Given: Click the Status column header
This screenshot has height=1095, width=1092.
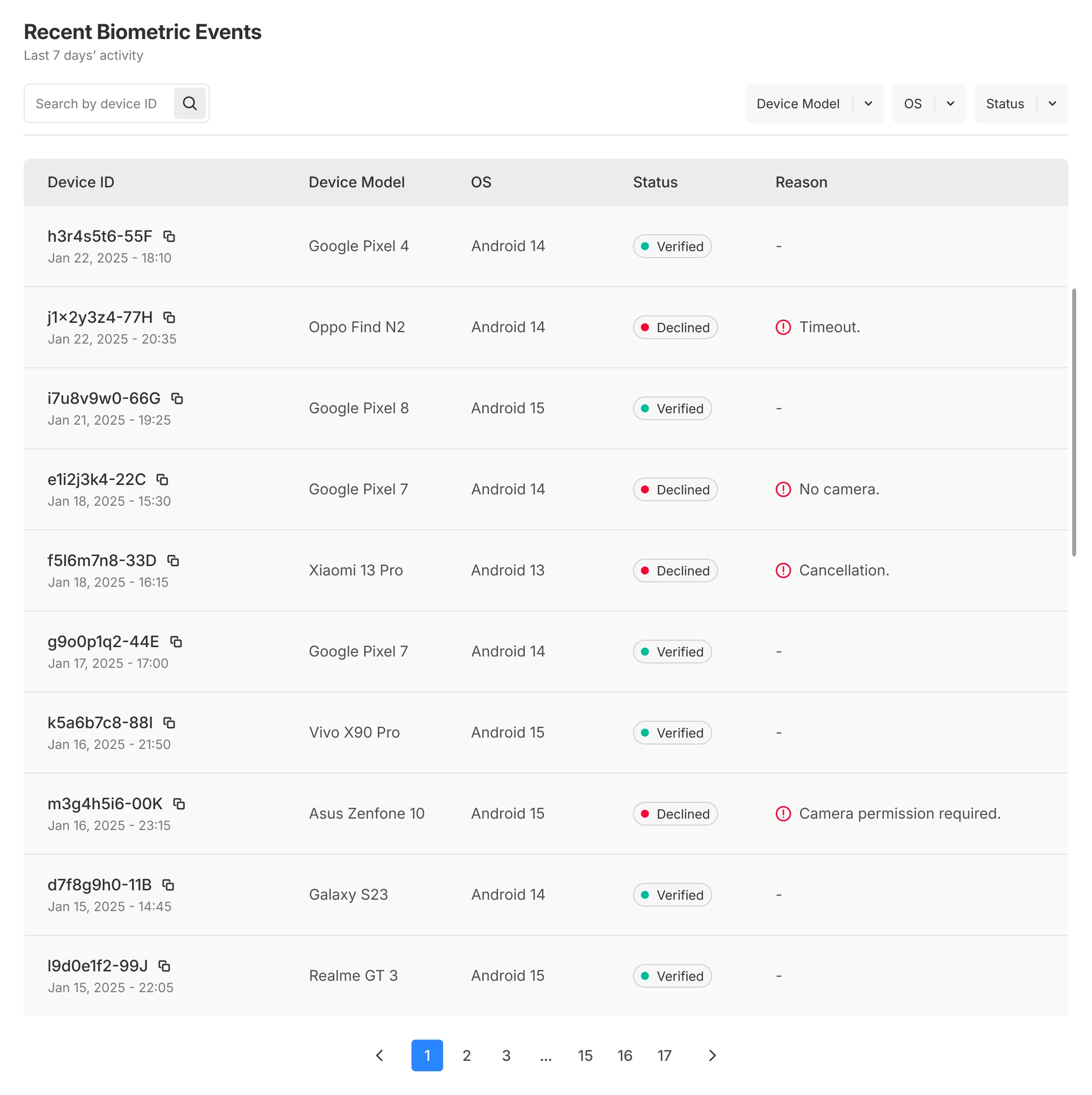Looking at the screenshot, I should [655, 182].
